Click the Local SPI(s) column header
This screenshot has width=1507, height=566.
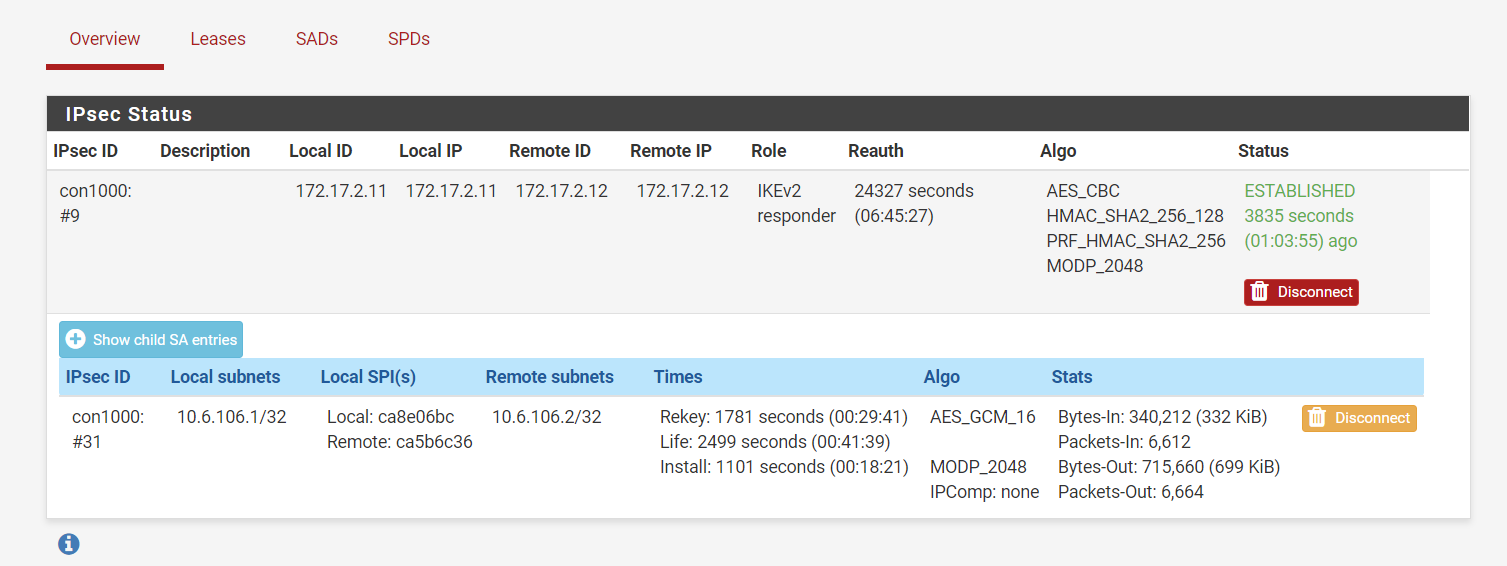coord(368,377)
